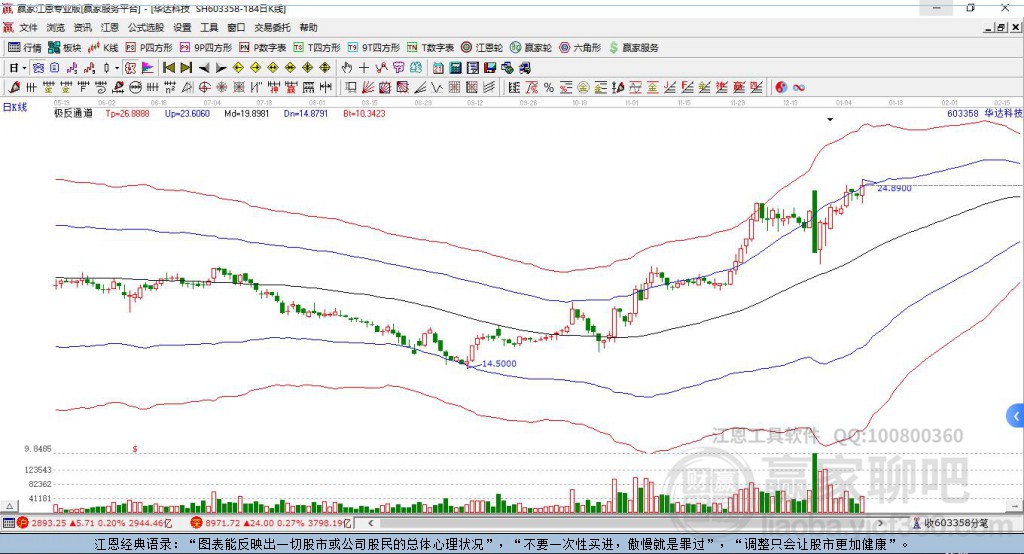Step chart right with black right arrow
The height and width of the screenshot is (554, 1024).
point(221,68)
